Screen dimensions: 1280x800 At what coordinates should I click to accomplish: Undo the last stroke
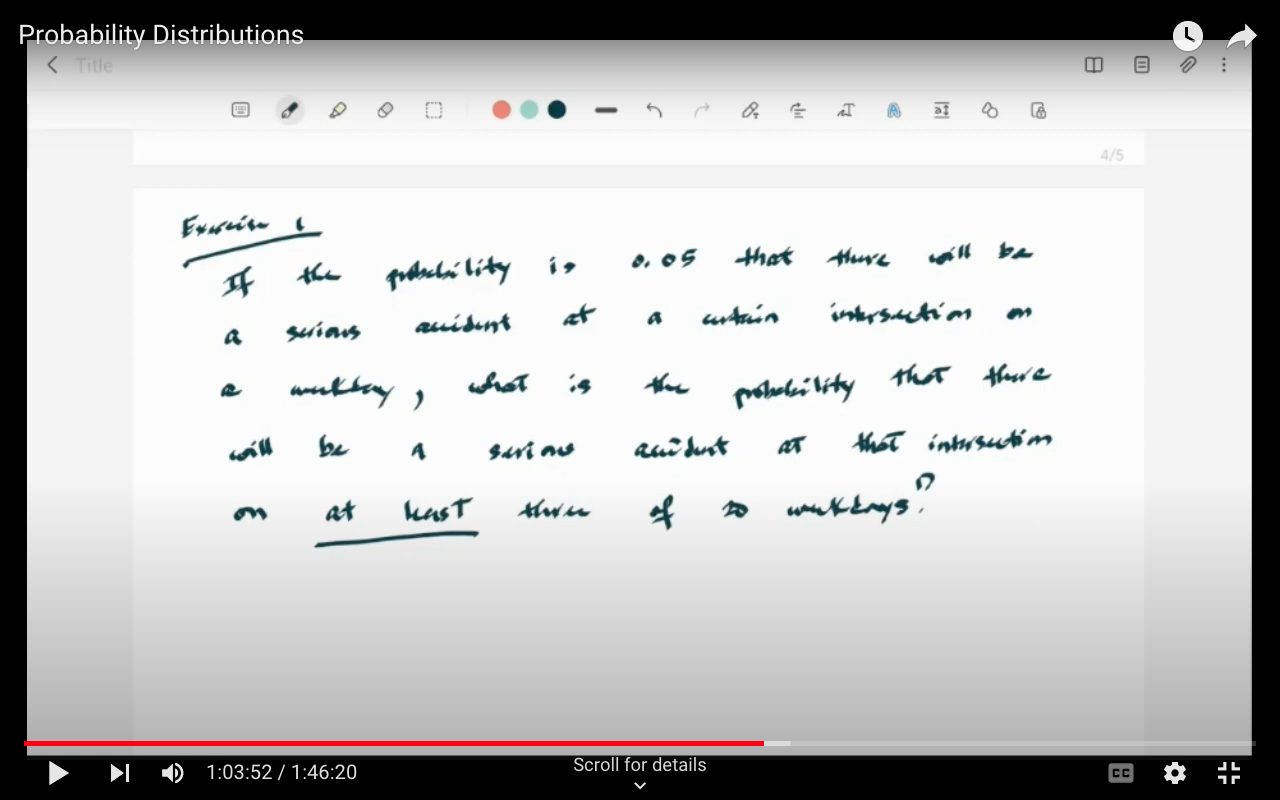pyautogui.click(x=654, y=110)
